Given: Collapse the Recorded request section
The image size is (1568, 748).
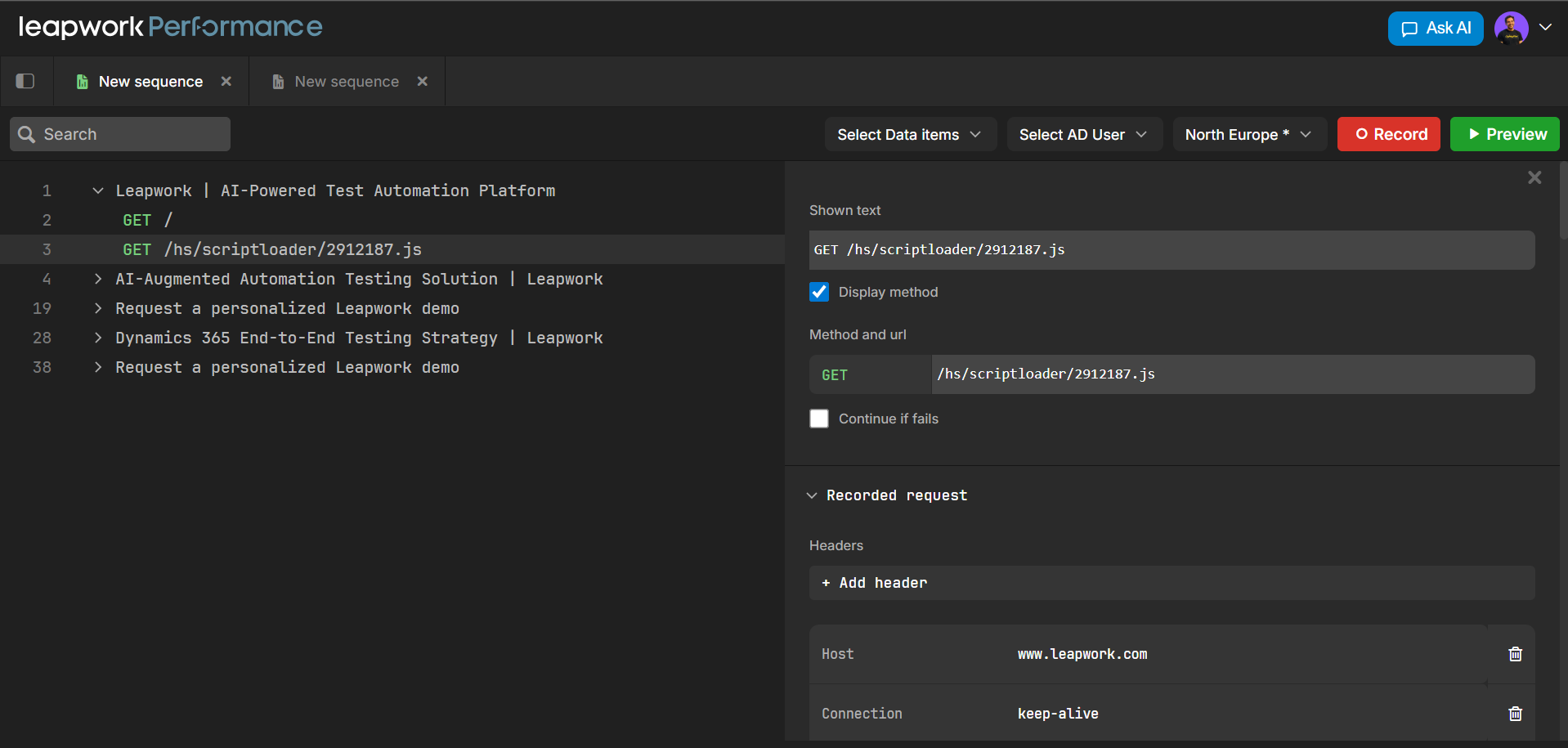Looking at the screenshot, I should [812, 495].
